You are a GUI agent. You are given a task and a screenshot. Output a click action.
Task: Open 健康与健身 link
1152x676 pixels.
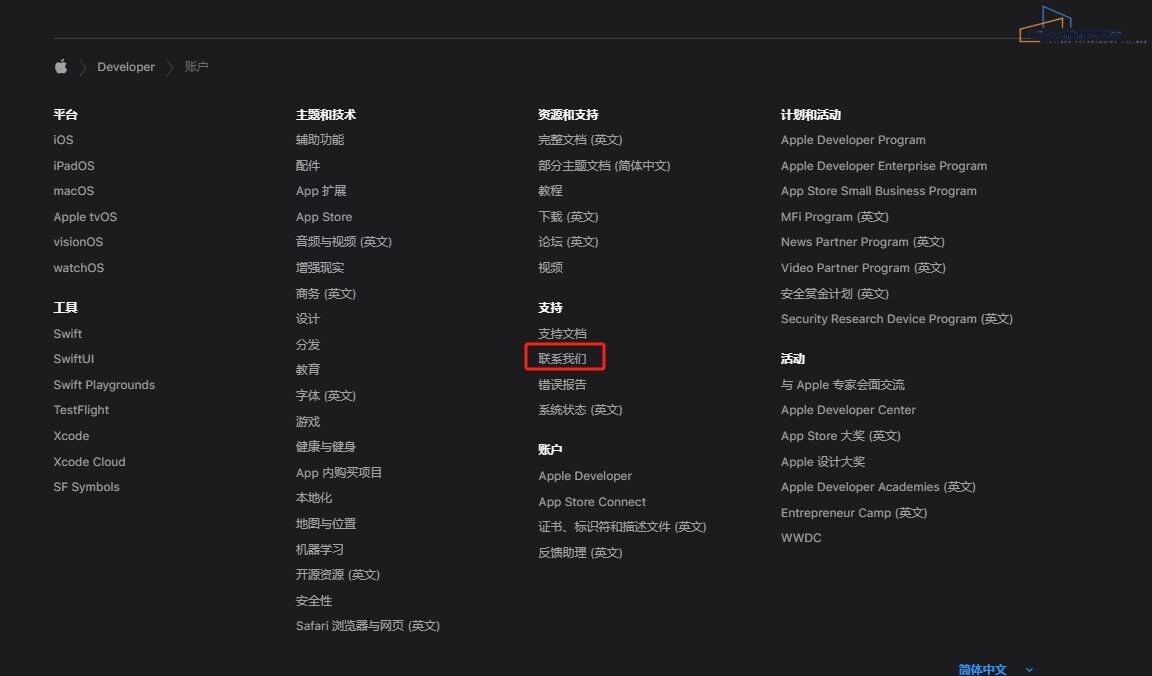click(325, 446)
